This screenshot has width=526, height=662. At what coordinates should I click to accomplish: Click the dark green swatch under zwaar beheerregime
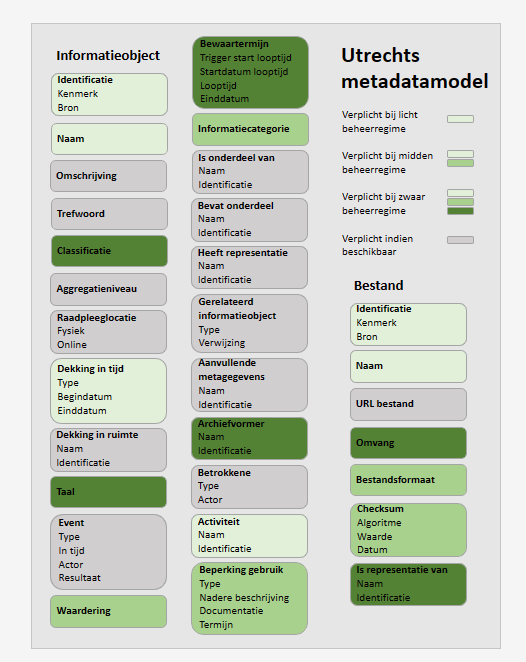[x=460, y=211]
